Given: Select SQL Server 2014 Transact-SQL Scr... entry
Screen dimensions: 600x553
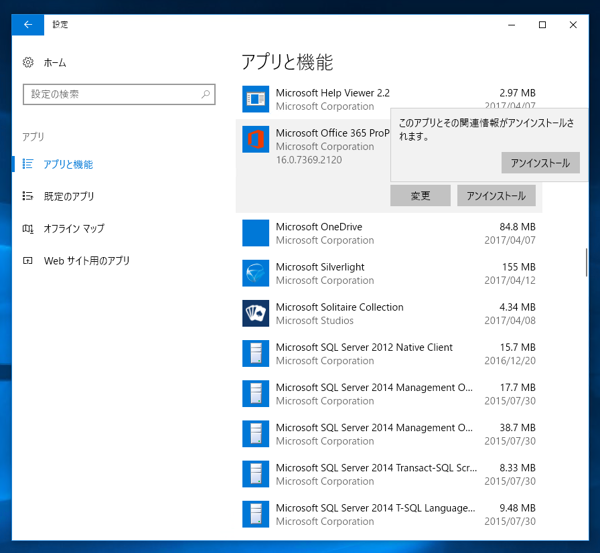Looking at the screenshot, I should click(389, 474).
